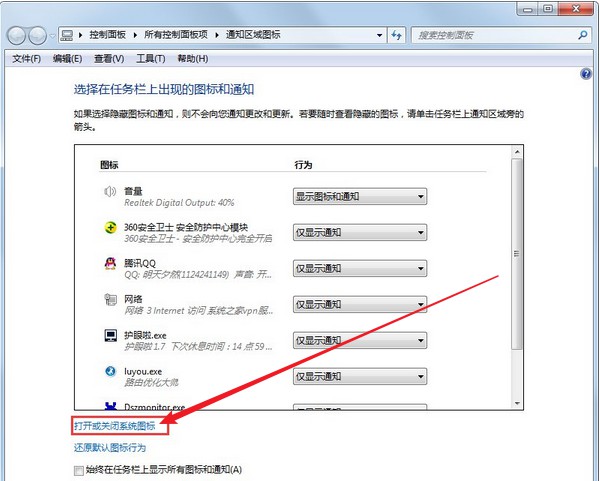Screen dimensions: 600x481
Task: Click the 还原默认图标行为 link
Action: pyautogui.click(x=116, y=448)
